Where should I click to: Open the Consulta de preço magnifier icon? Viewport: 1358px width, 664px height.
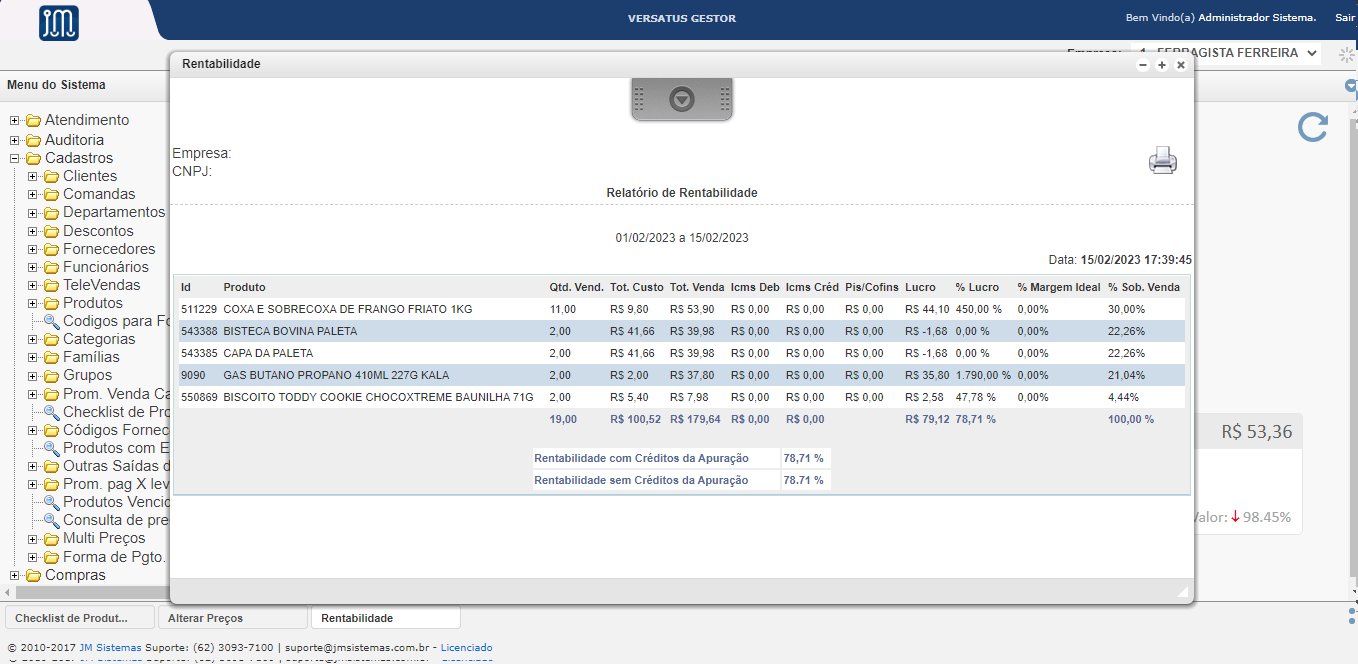(51, 520)
